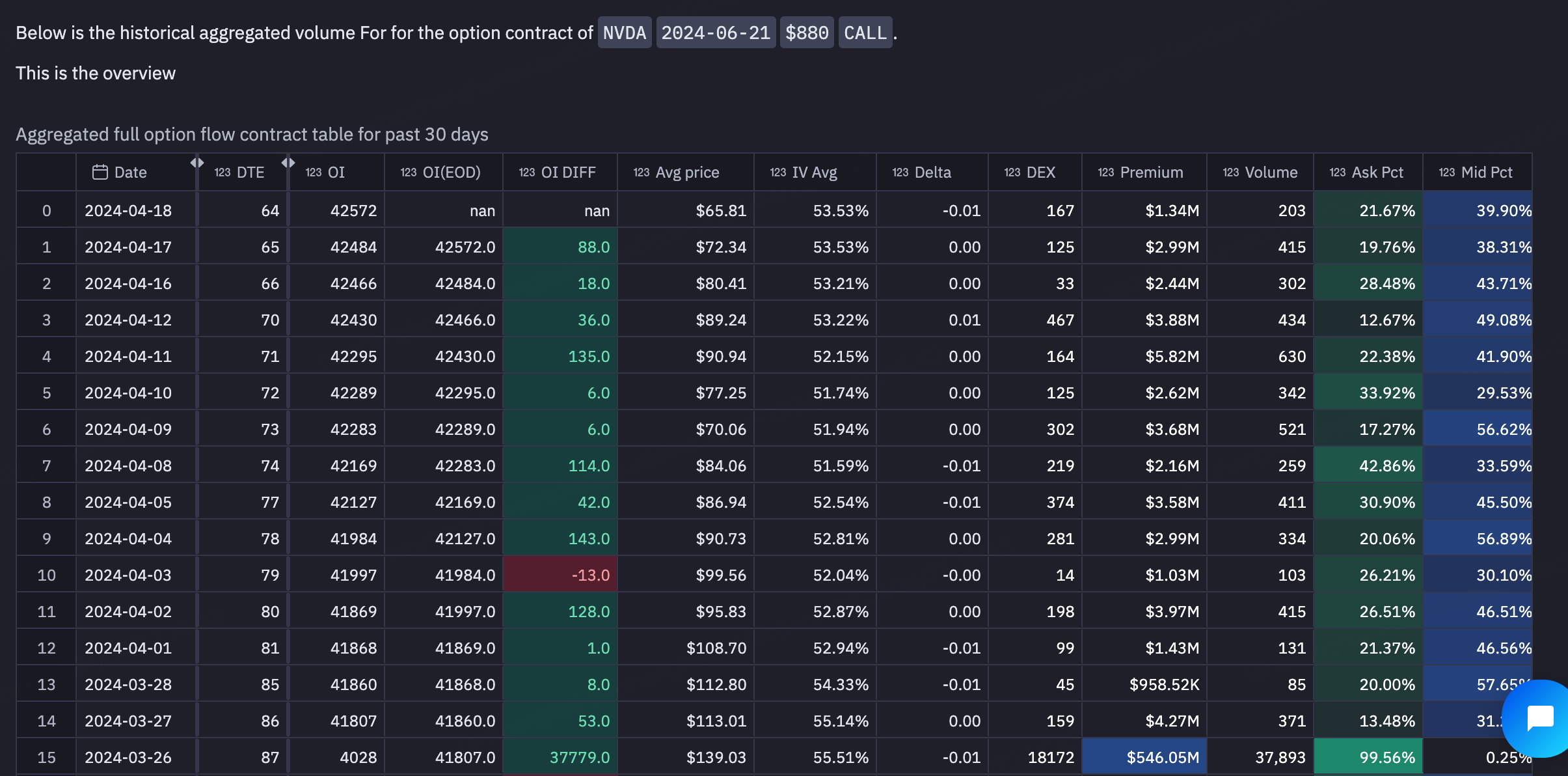Click the negative OI DIFF -13.0 cell
Screen dimensions: 1568x776
(x=560, y=575)
